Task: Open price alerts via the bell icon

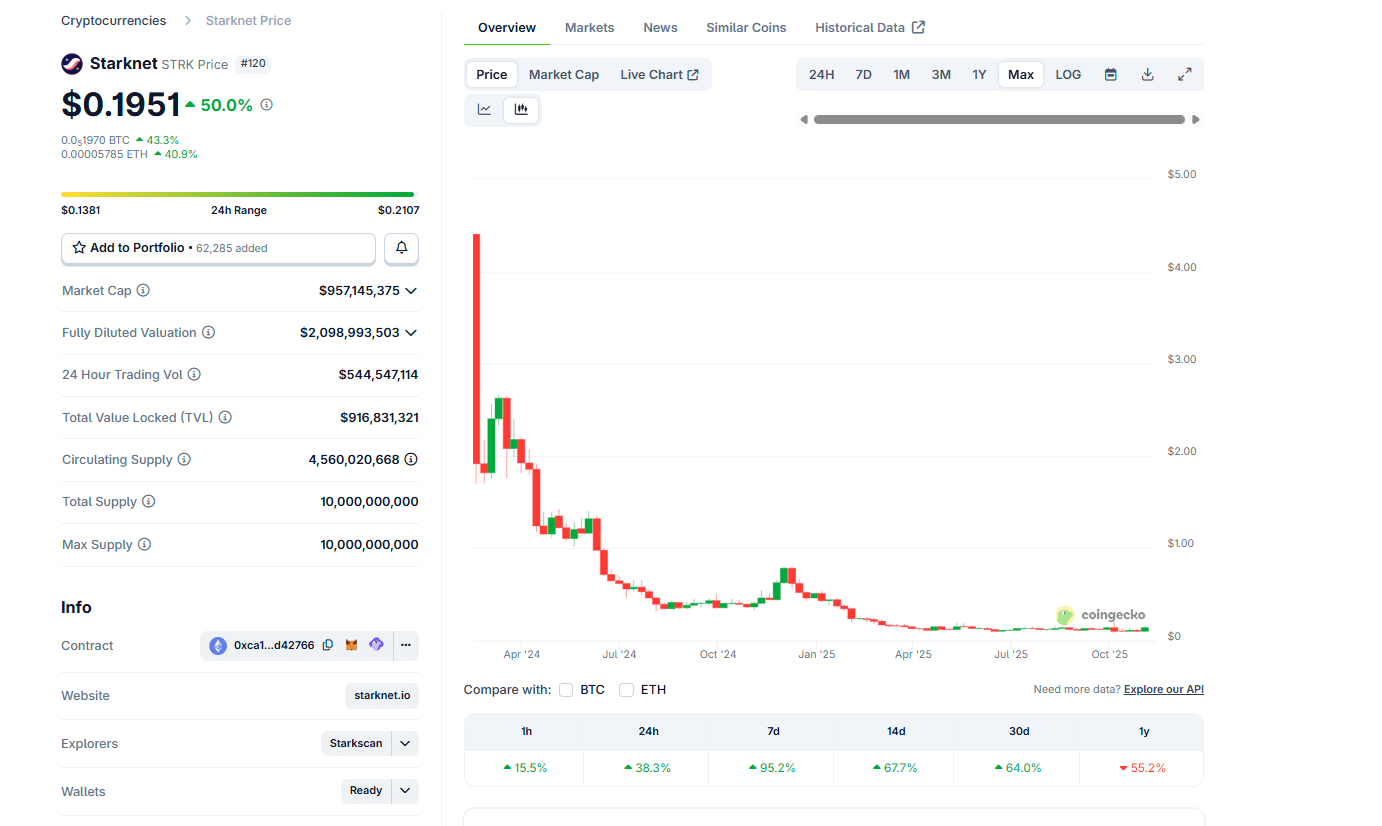Action: coord(401,248)
